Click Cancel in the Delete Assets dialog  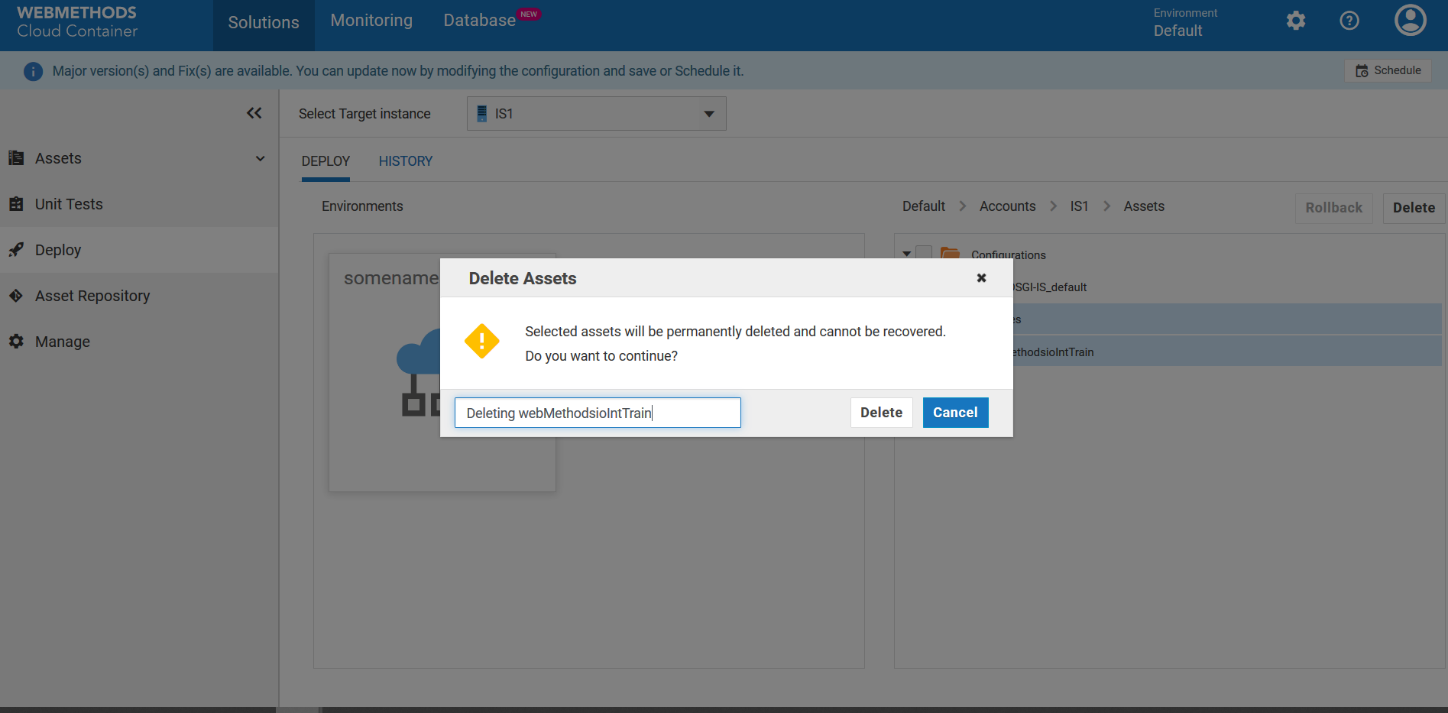(x=955, y=412)
